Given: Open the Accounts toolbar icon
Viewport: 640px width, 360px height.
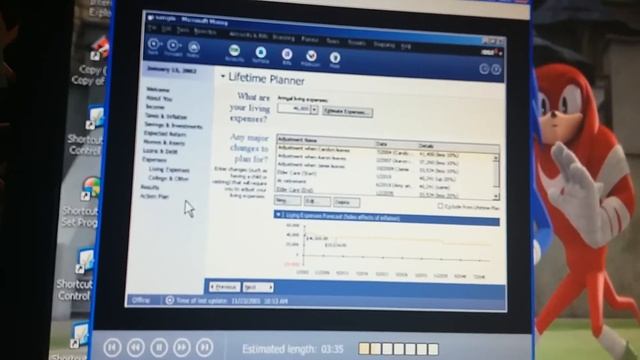Looking at the screenshot, I should [234, 50].
